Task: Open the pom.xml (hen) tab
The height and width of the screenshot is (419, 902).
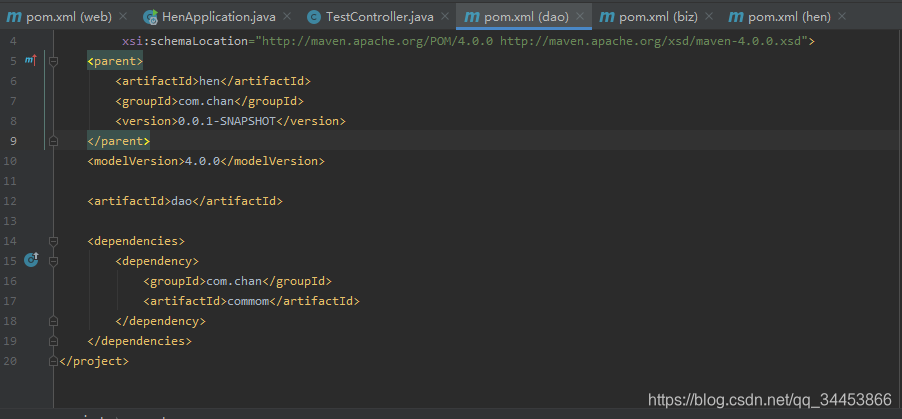Action: point(789,17)
